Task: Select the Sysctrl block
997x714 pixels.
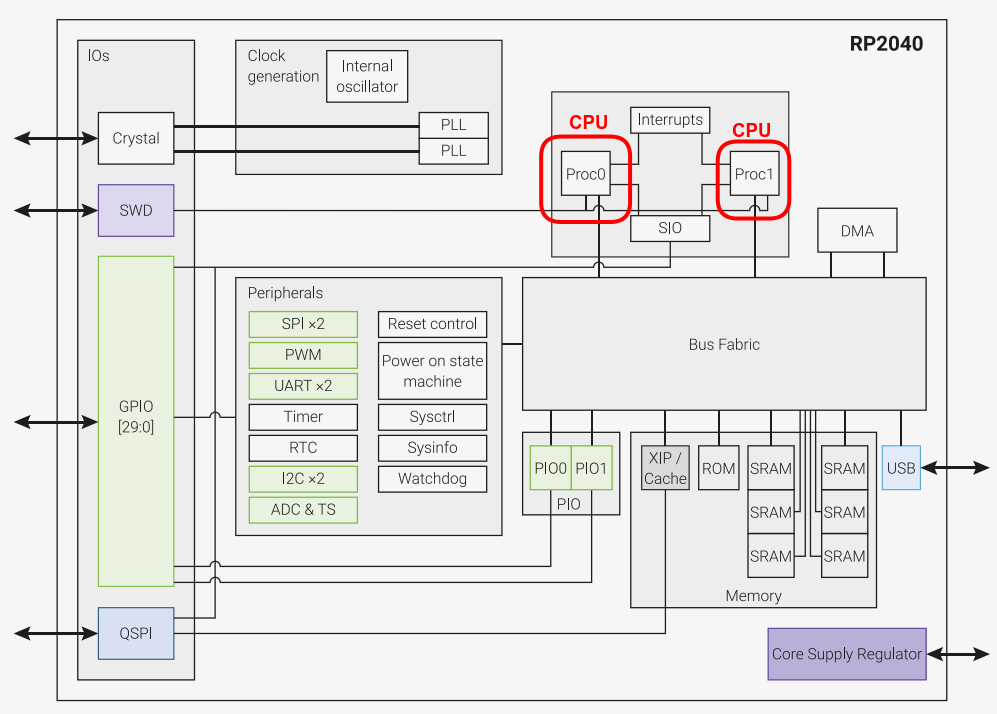Action: click(432, 417)
